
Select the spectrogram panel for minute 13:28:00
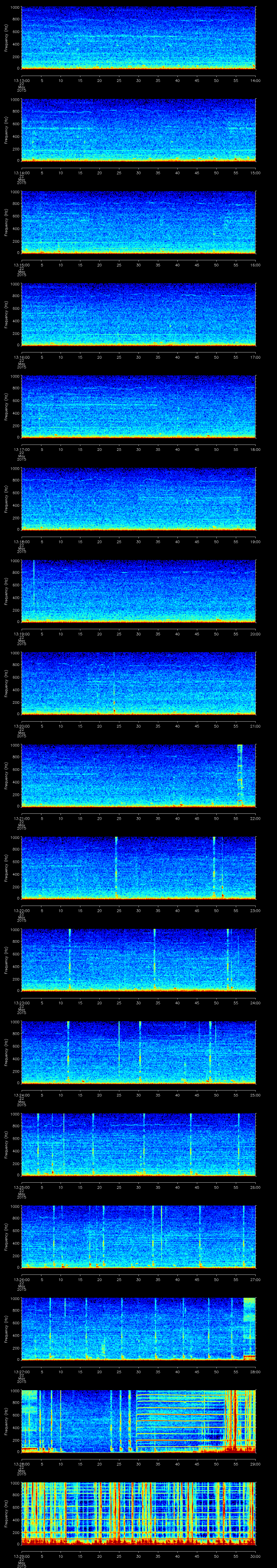coord(138,1421)
